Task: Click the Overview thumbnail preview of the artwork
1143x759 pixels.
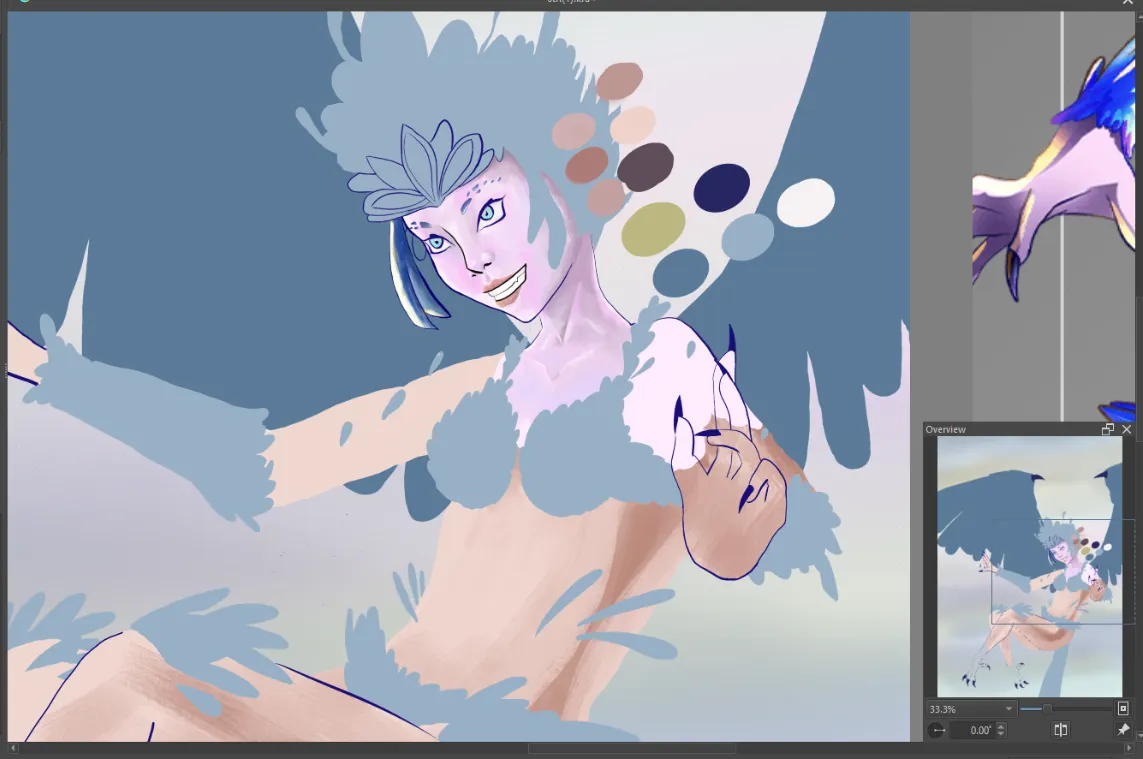Action: [1029, 567]
